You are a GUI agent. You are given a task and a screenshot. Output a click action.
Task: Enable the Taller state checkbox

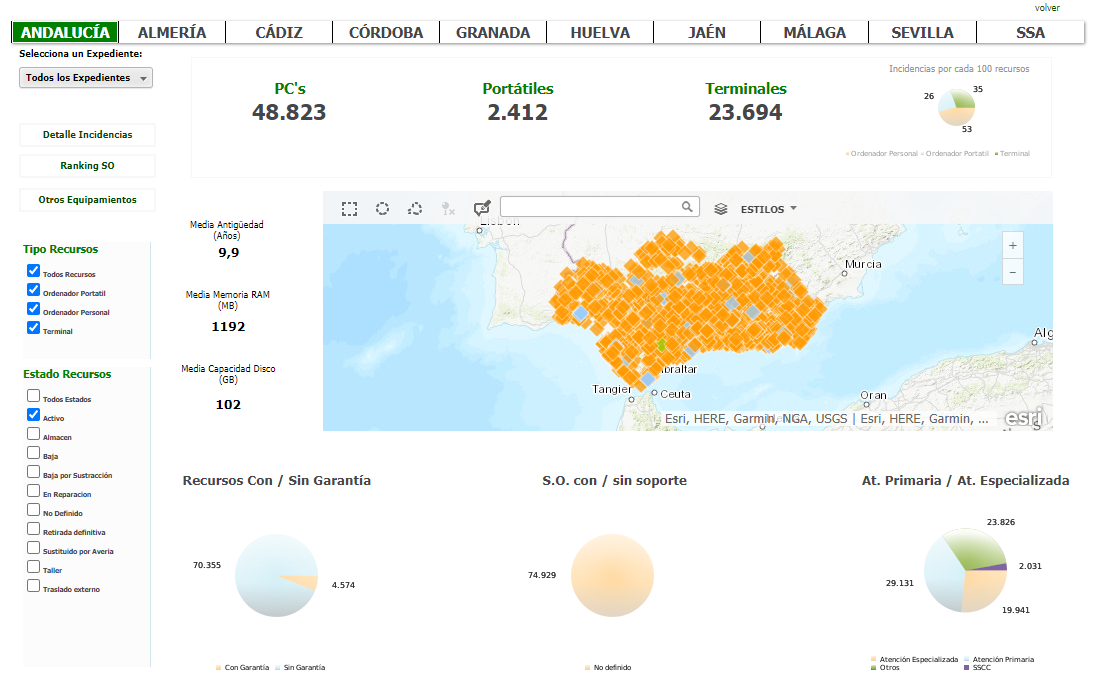(33, 567)
